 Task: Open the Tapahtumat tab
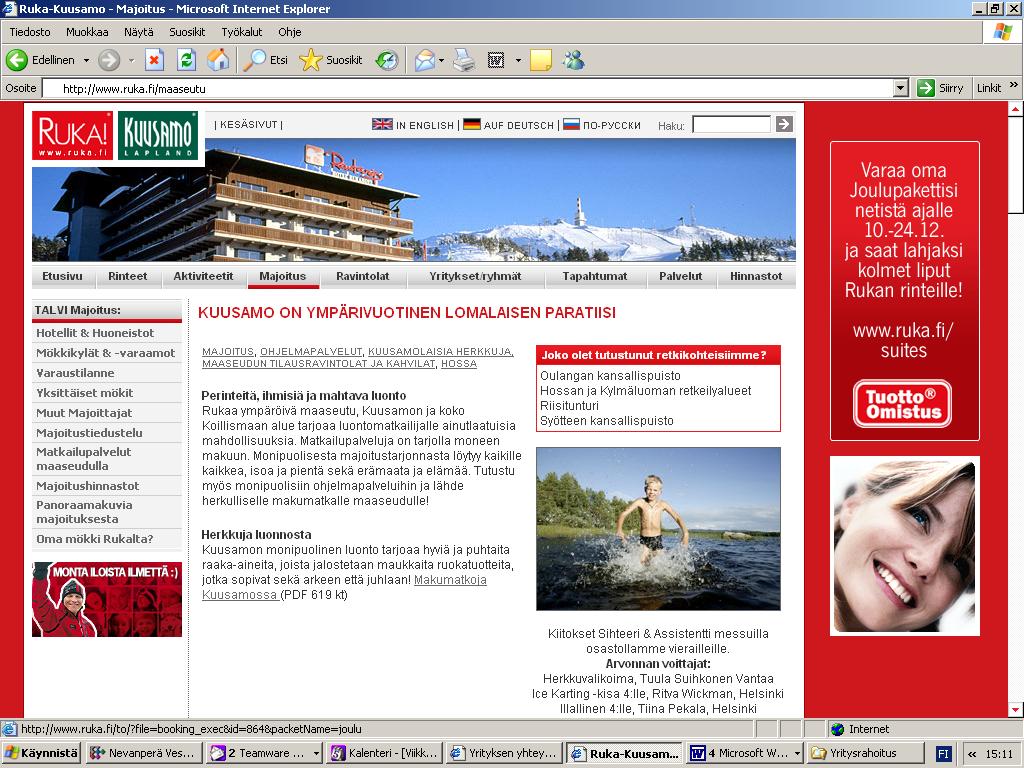click(594, 276)
